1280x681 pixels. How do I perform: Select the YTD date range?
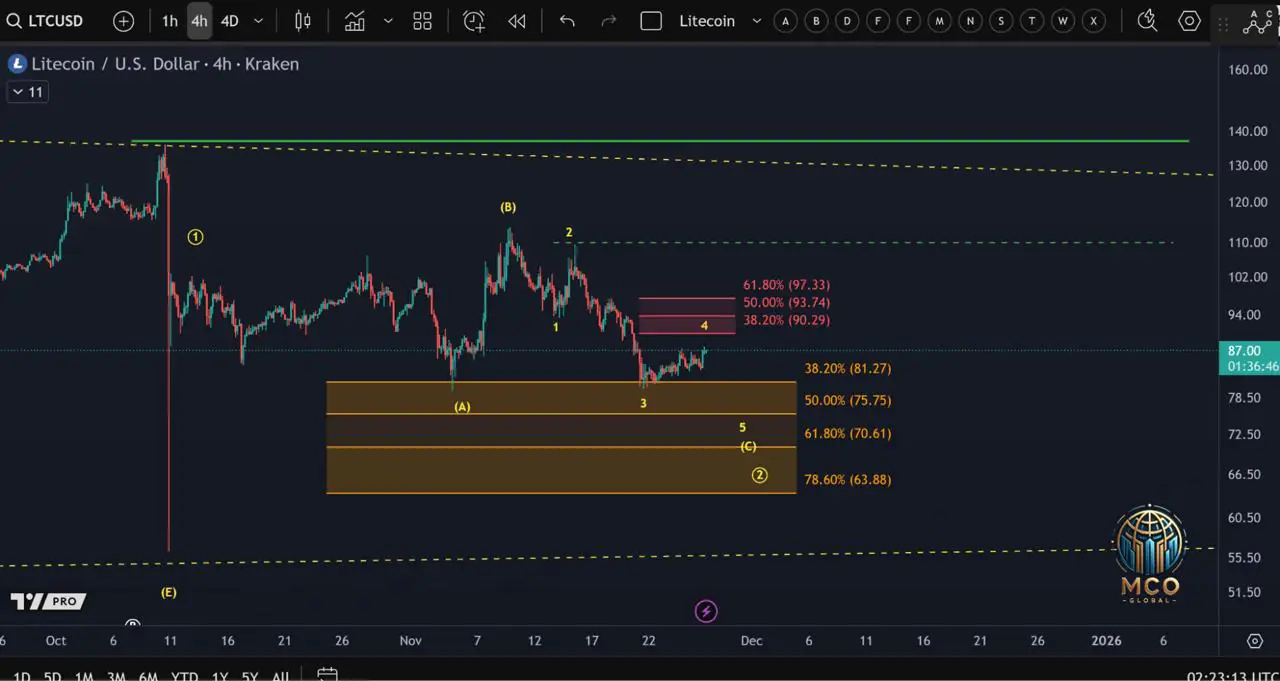[184, 677]
